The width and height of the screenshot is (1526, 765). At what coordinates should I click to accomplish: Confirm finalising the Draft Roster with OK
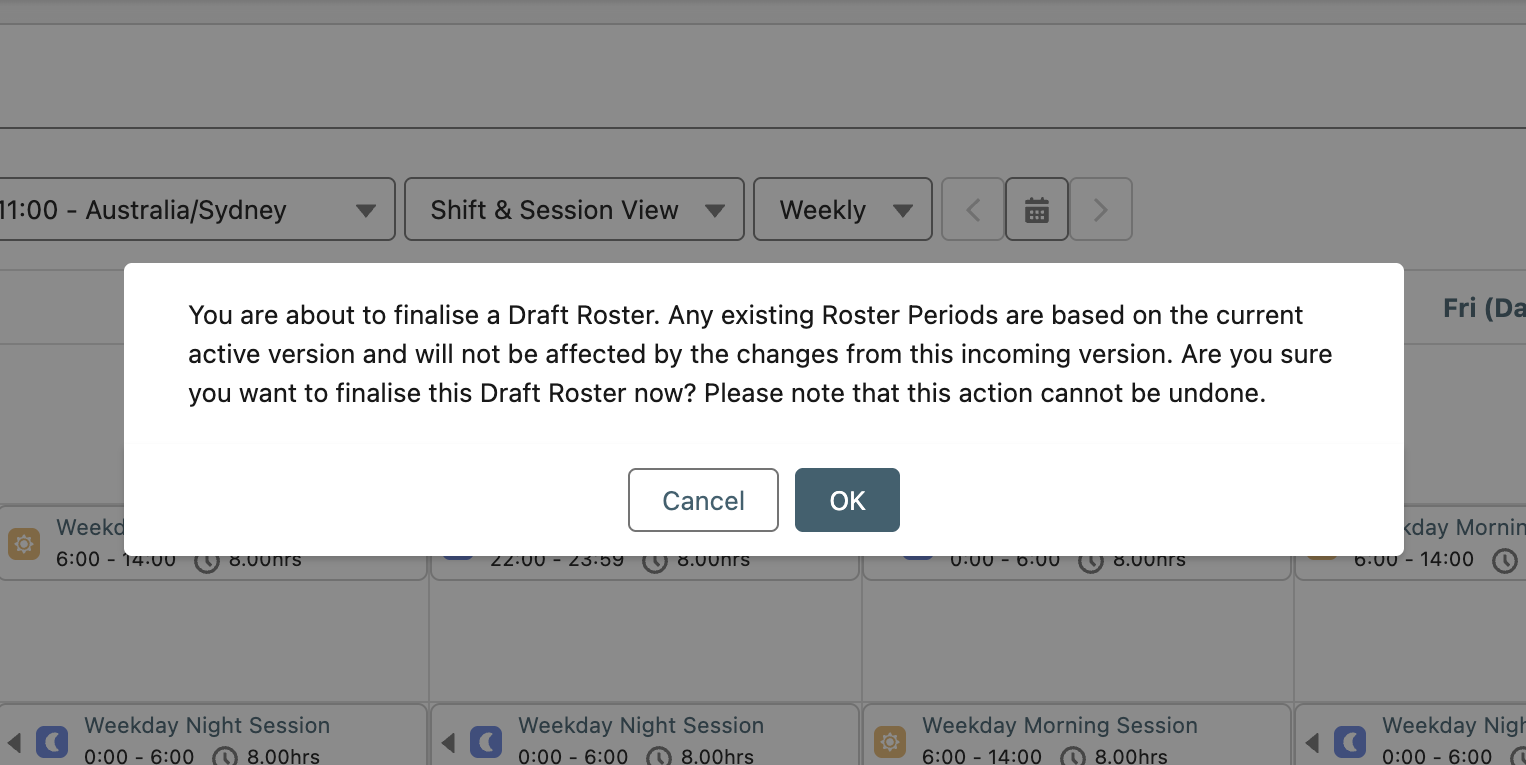(847, 500)
